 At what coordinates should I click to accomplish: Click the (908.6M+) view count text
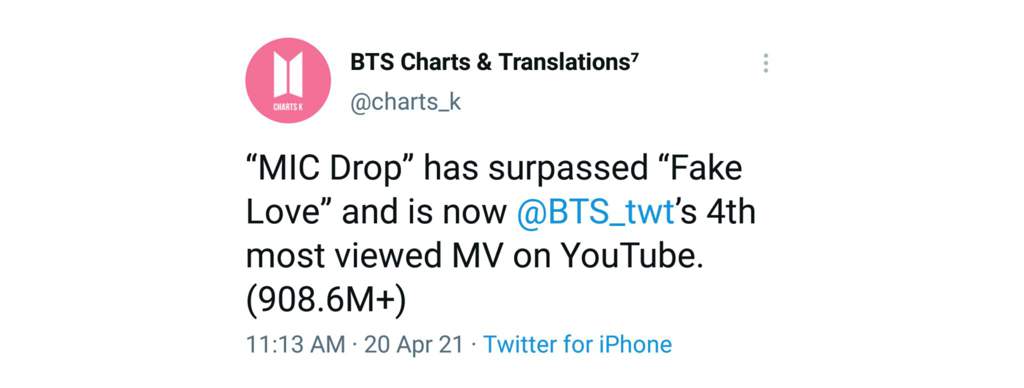coord(326,300)
